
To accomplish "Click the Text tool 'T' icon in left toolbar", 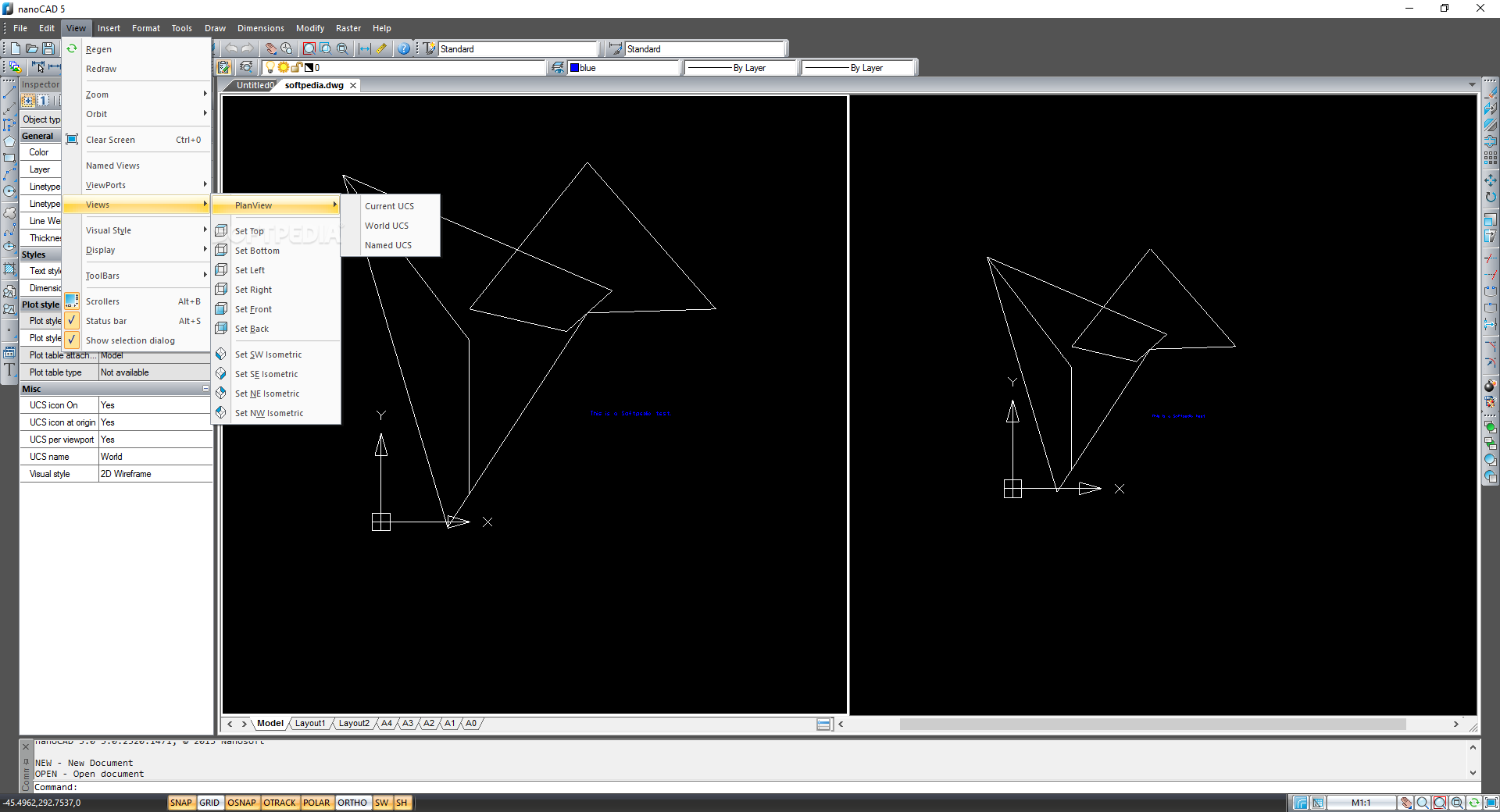I will tap(9, 370).
